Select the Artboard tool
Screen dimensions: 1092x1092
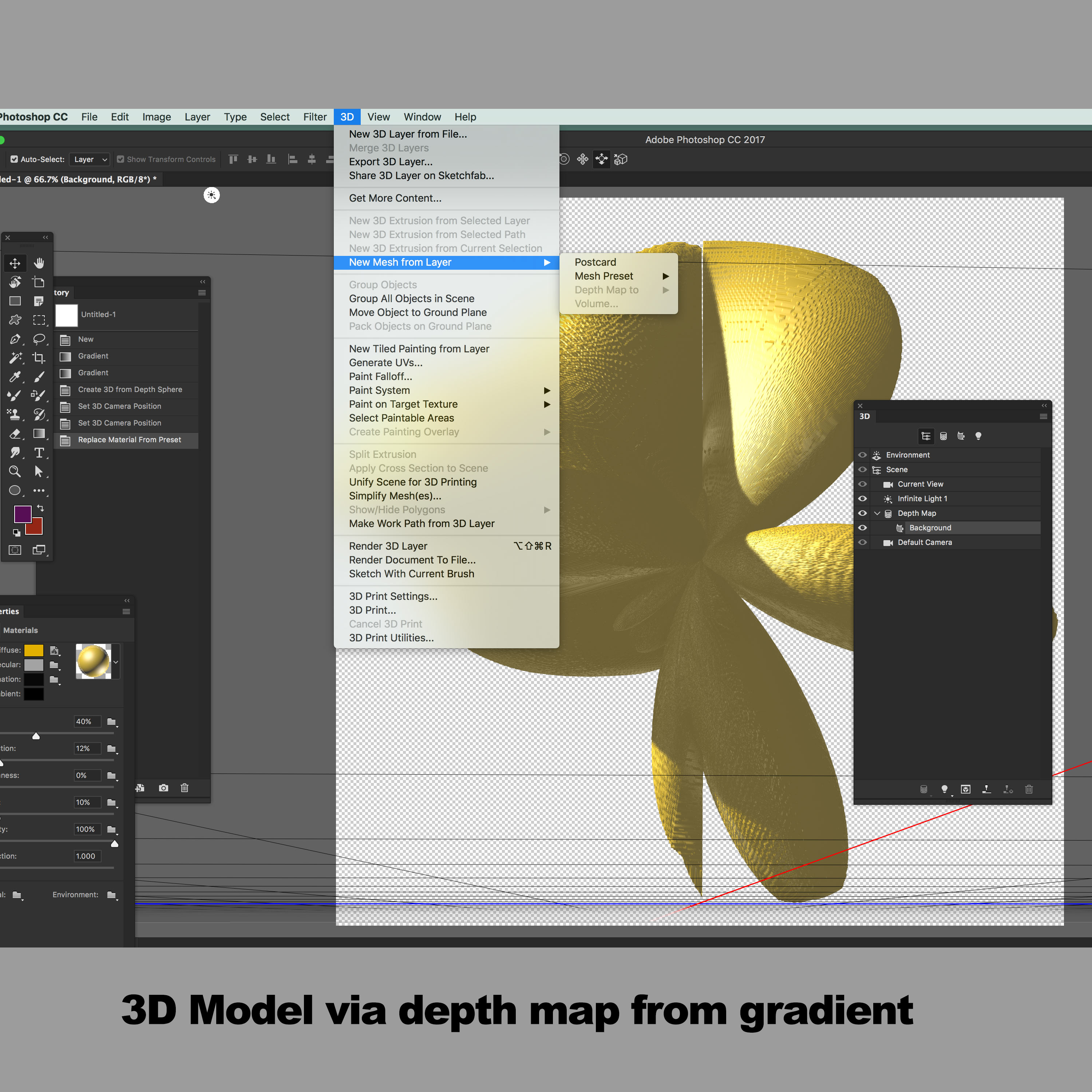39,282
